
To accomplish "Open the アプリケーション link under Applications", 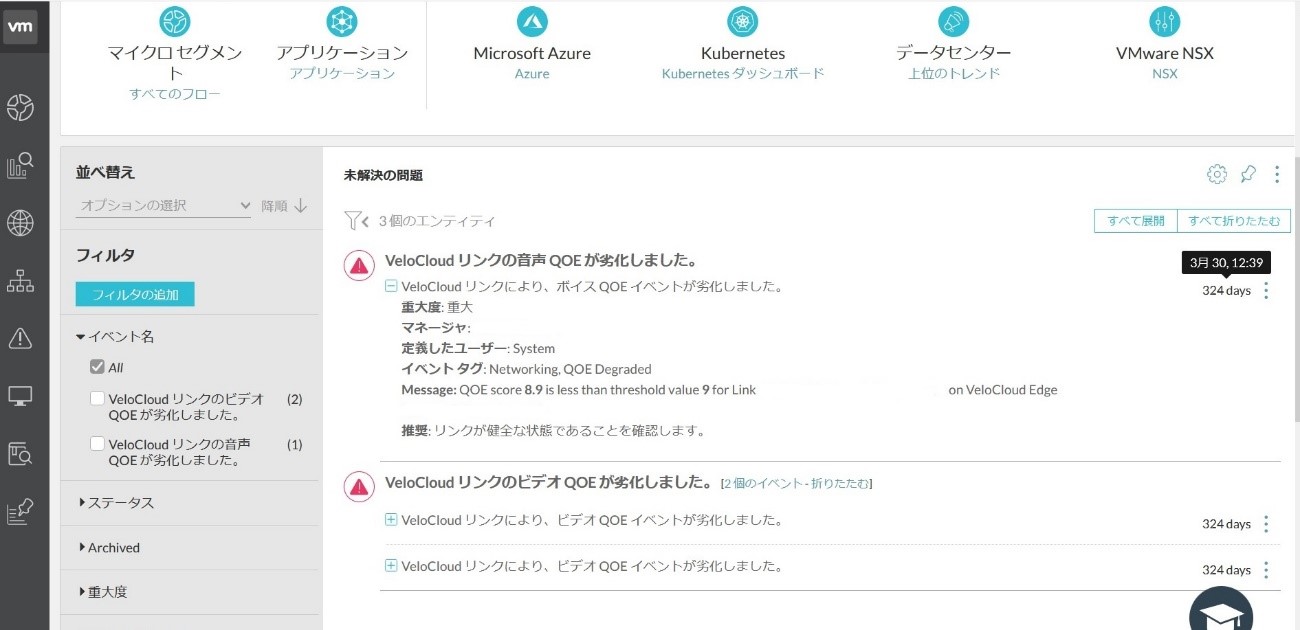I will pyautogui.click(x=342, y=74).
